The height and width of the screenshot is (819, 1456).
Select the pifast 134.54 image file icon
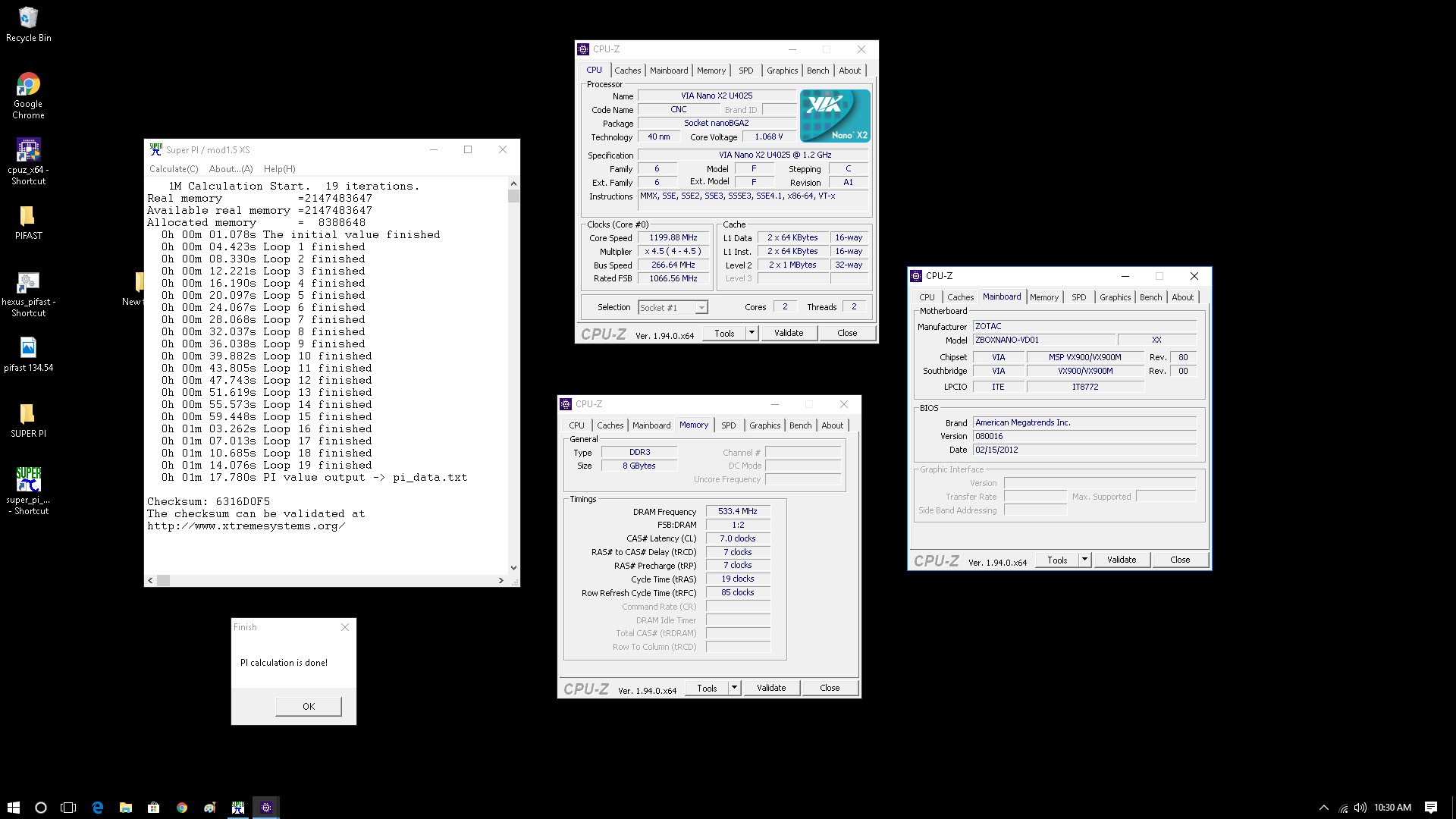28,354
